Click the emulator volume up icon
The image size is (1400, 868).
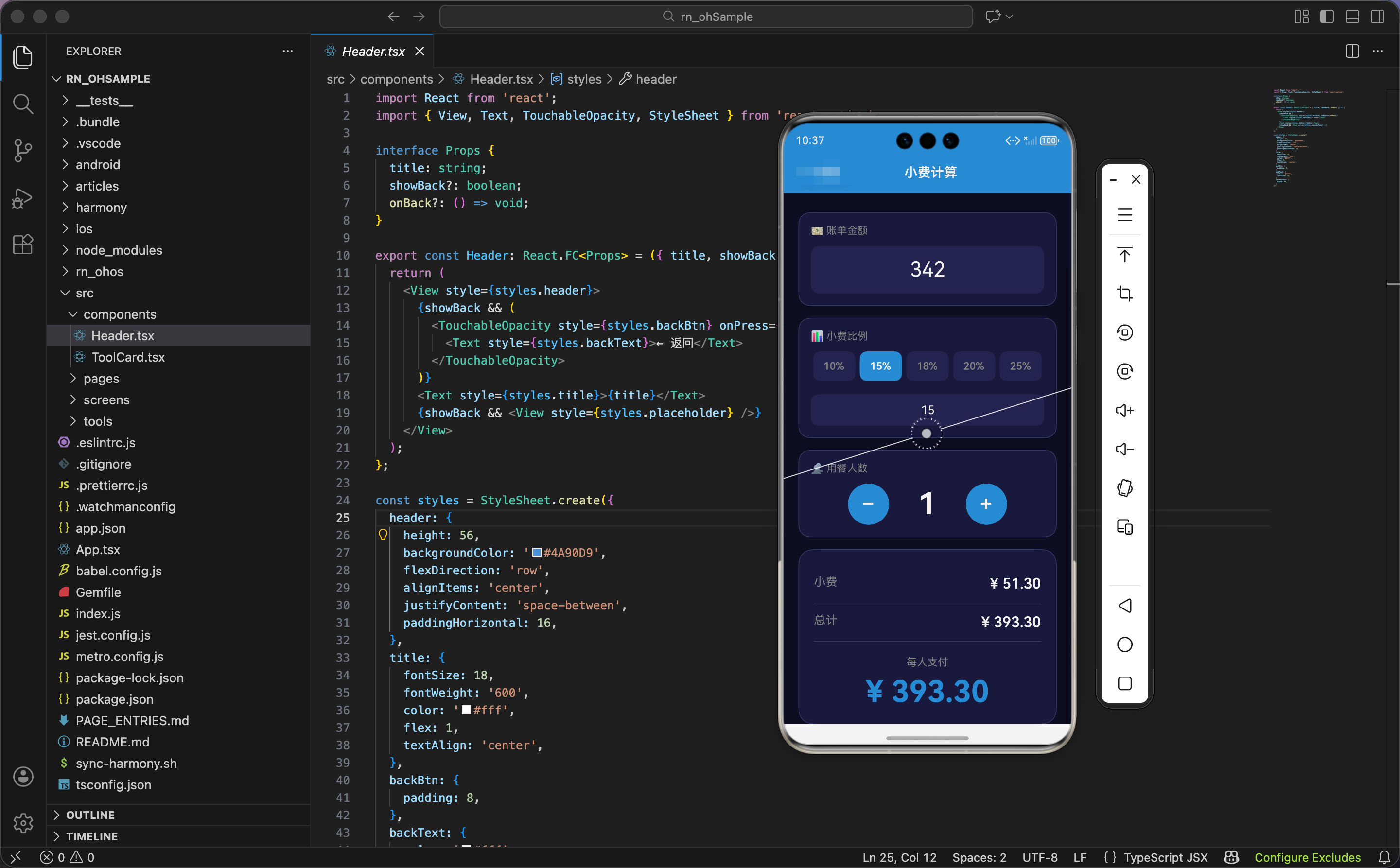(x=1124, y=410)
